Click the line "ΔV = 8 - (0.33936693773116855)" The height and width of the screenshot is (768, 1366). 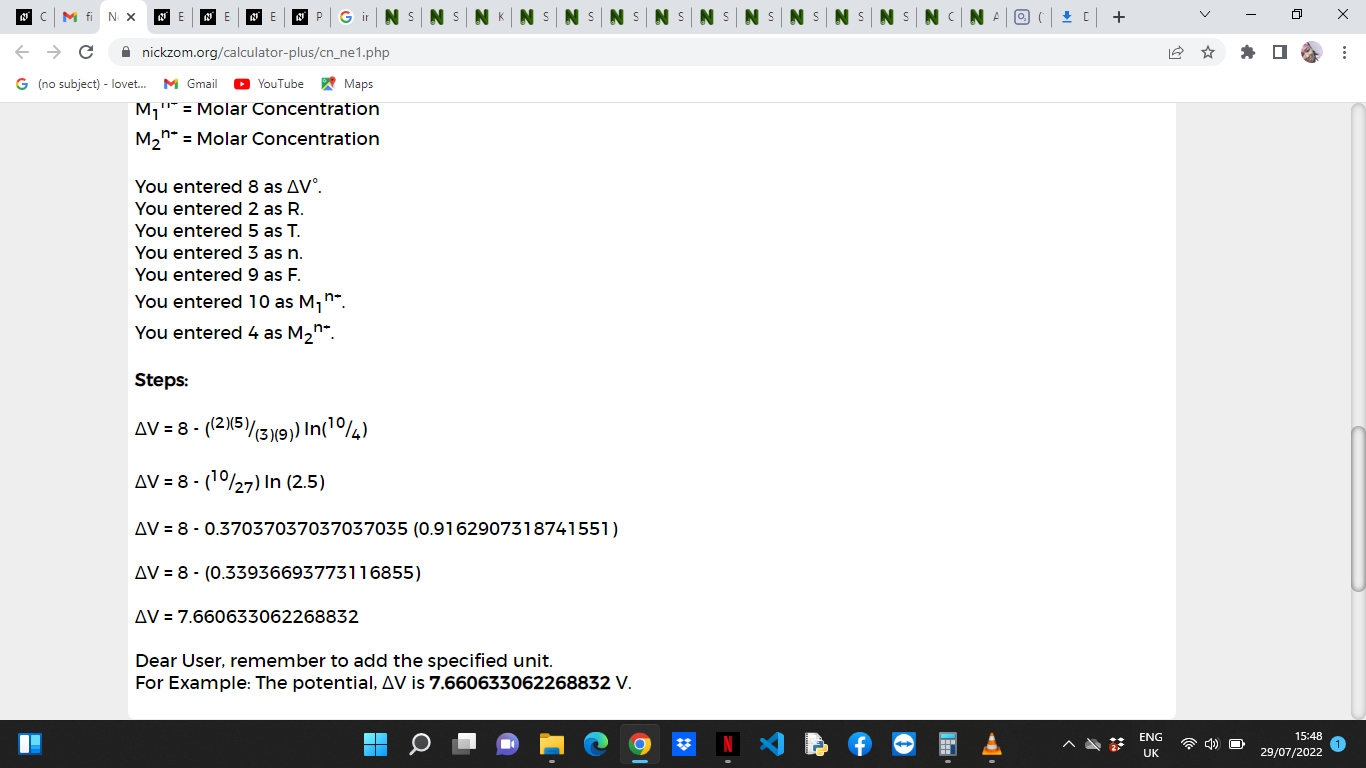coord(278,573)
